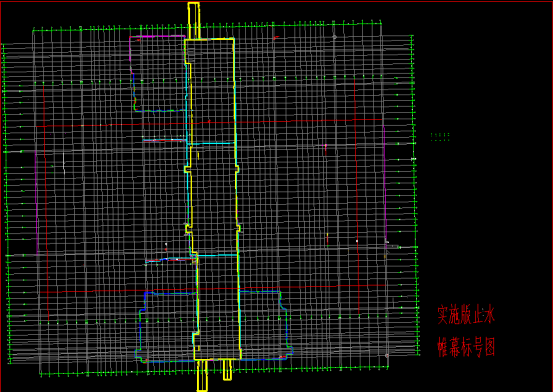The image size is (554, 392).
Task: Select the yellow rectangle protruding at the top
Action: pyautogui.click(x=194, y=20)
